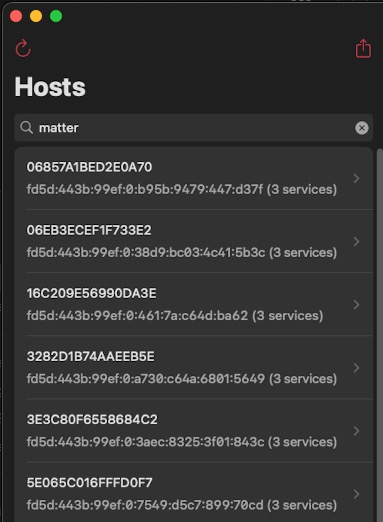This screenshot has height=522, width=383.
Task: Open host 16C209E56990DA3E
Action: [x=193, y=304]
